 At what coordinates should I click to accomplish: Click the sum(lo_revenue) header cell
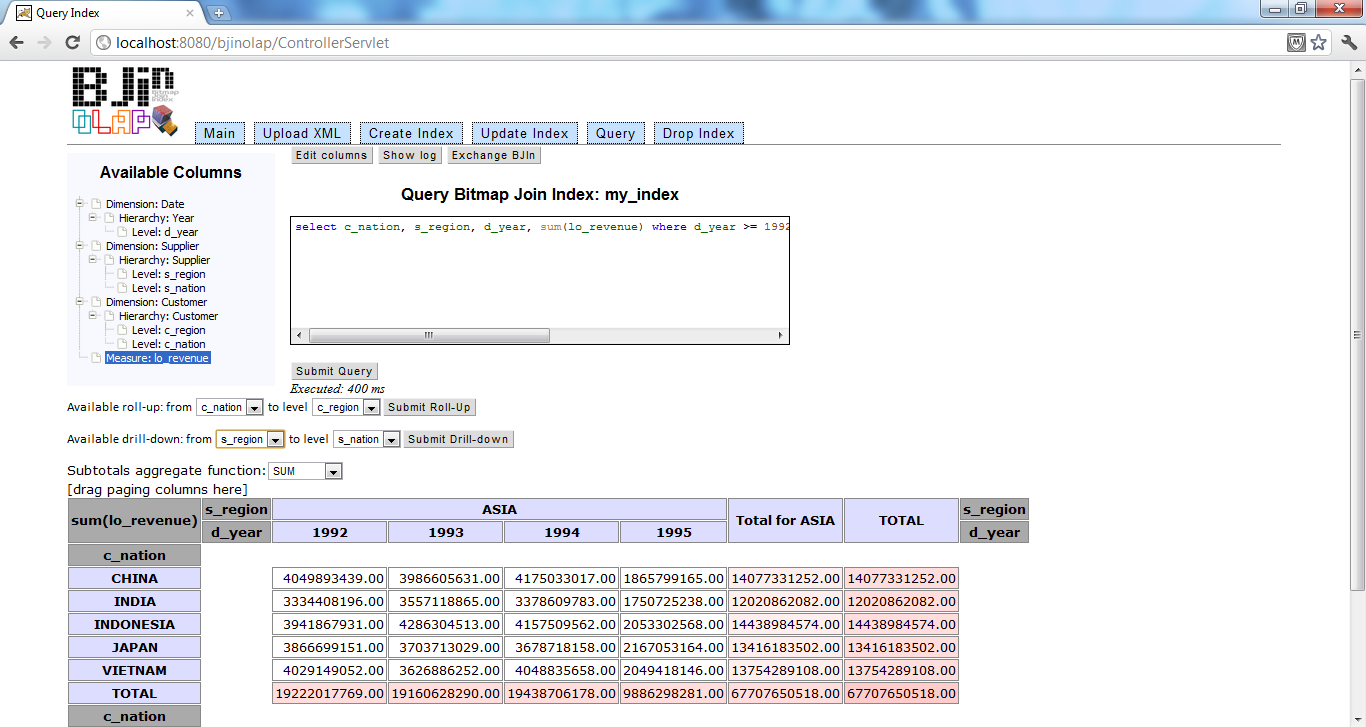(134, 520)
